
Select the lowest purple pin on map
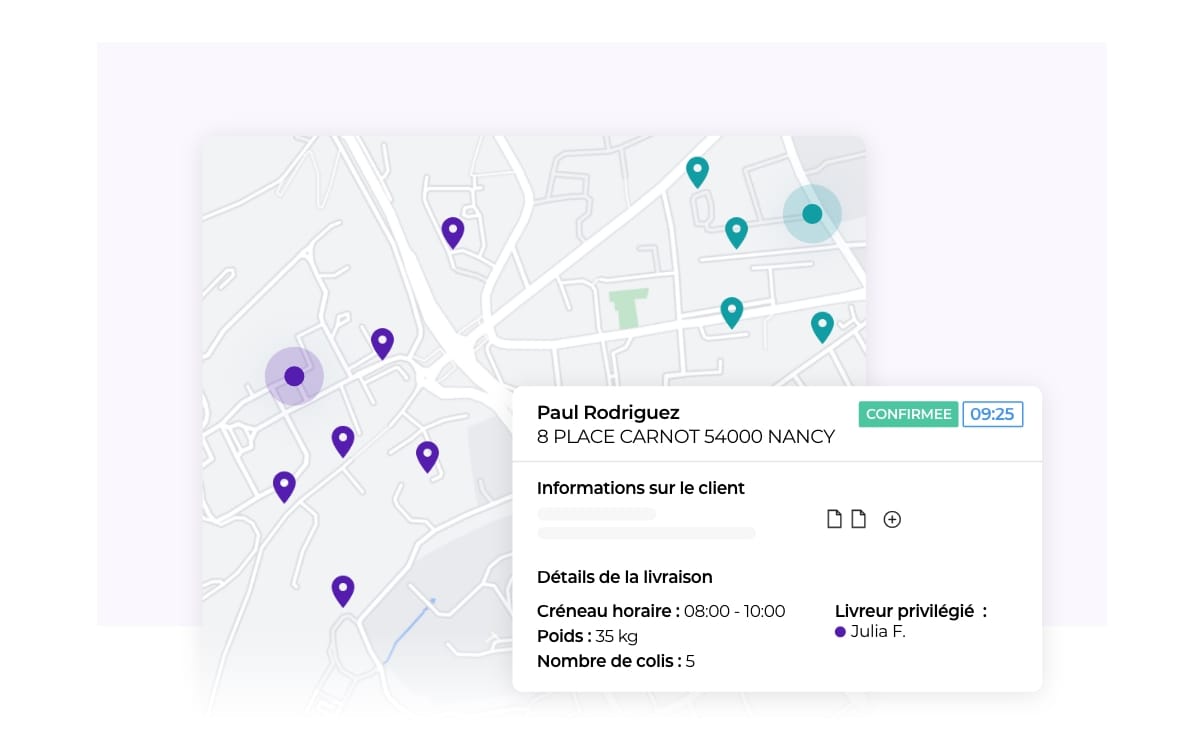343,589
